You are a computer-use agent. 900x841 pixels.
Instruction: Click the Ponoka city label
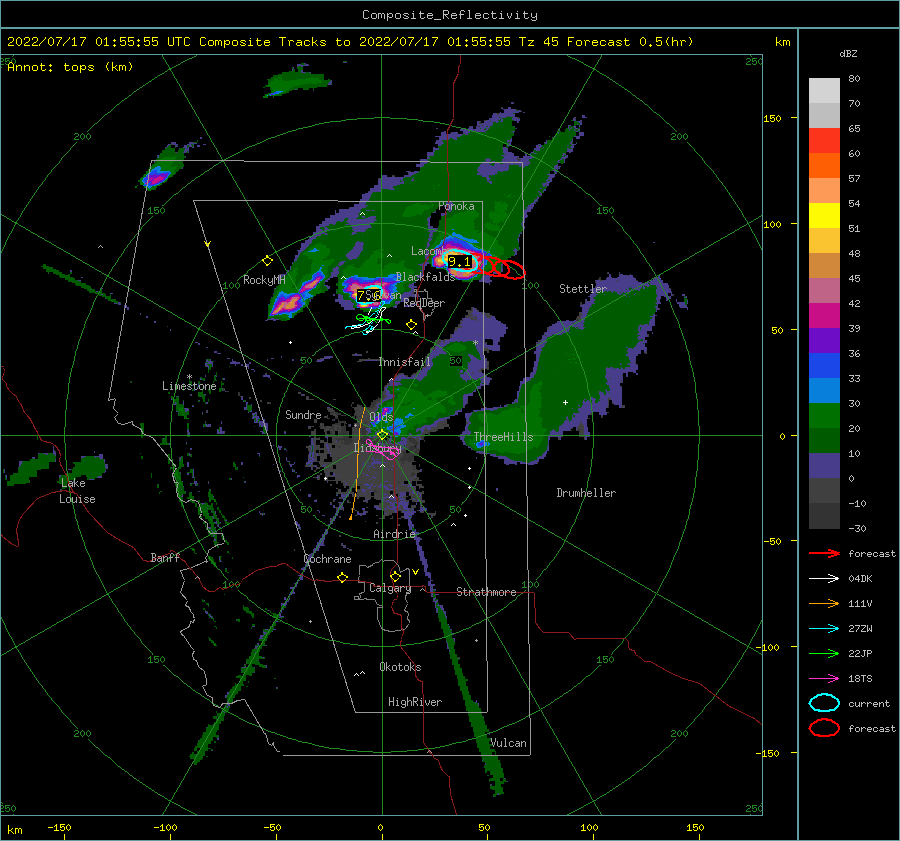(456, 206)
